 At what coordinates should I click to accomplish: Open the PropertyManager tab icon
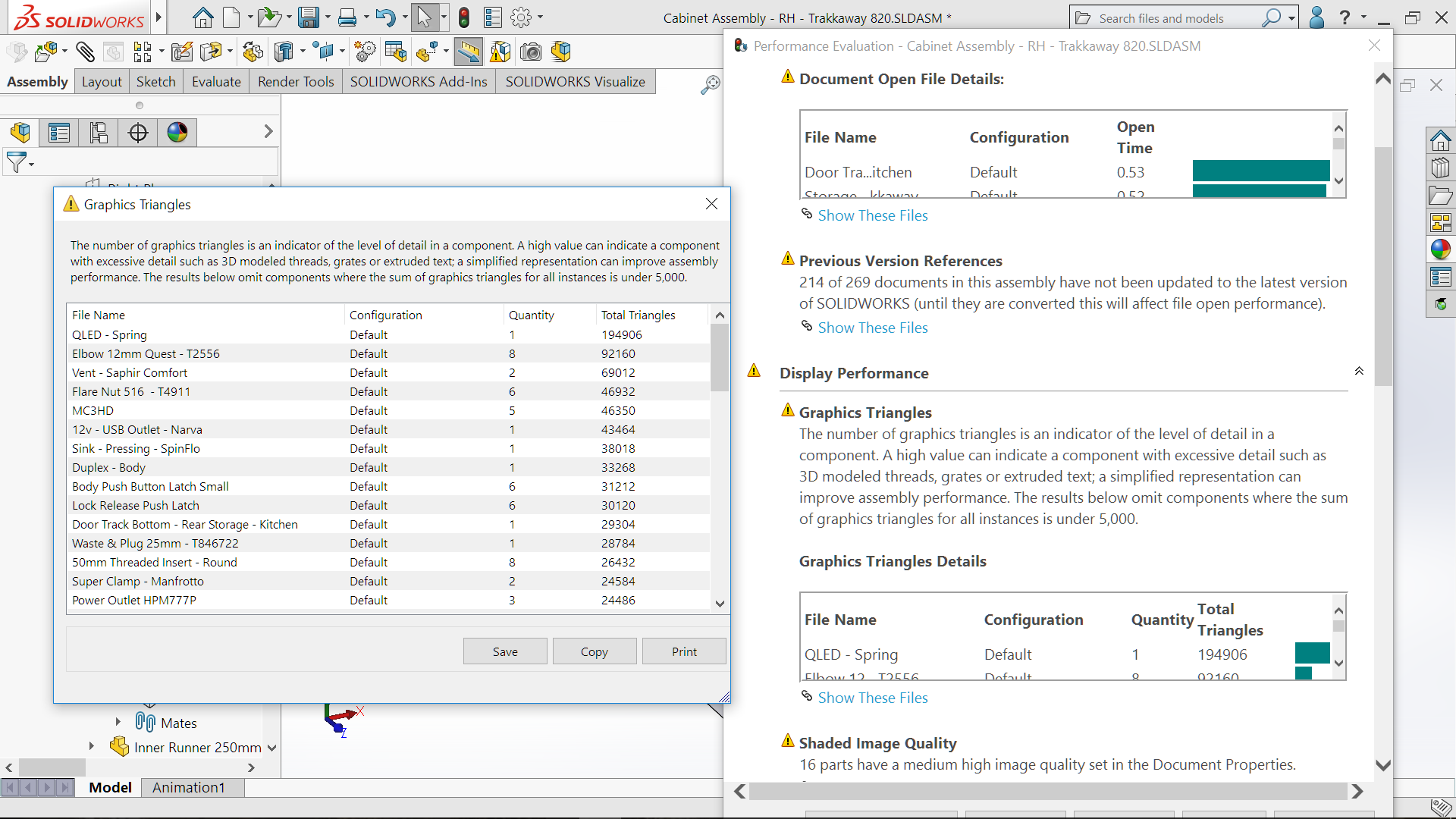coord(59,133)
